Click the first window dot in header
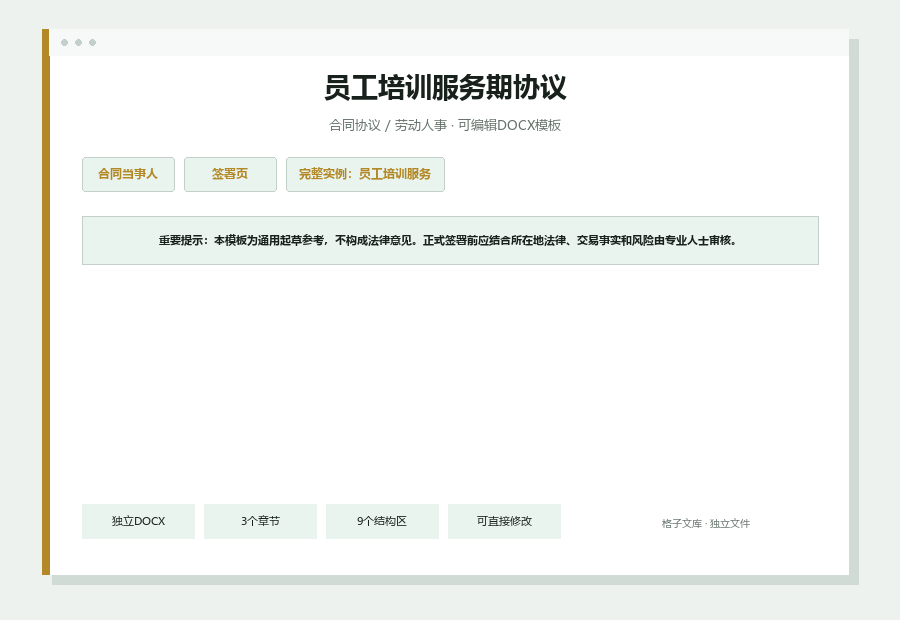 tap(64, 42)
